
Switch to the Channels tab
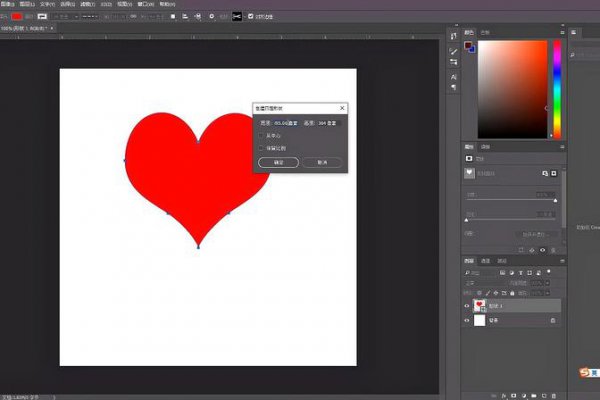(x=485, y=261)
